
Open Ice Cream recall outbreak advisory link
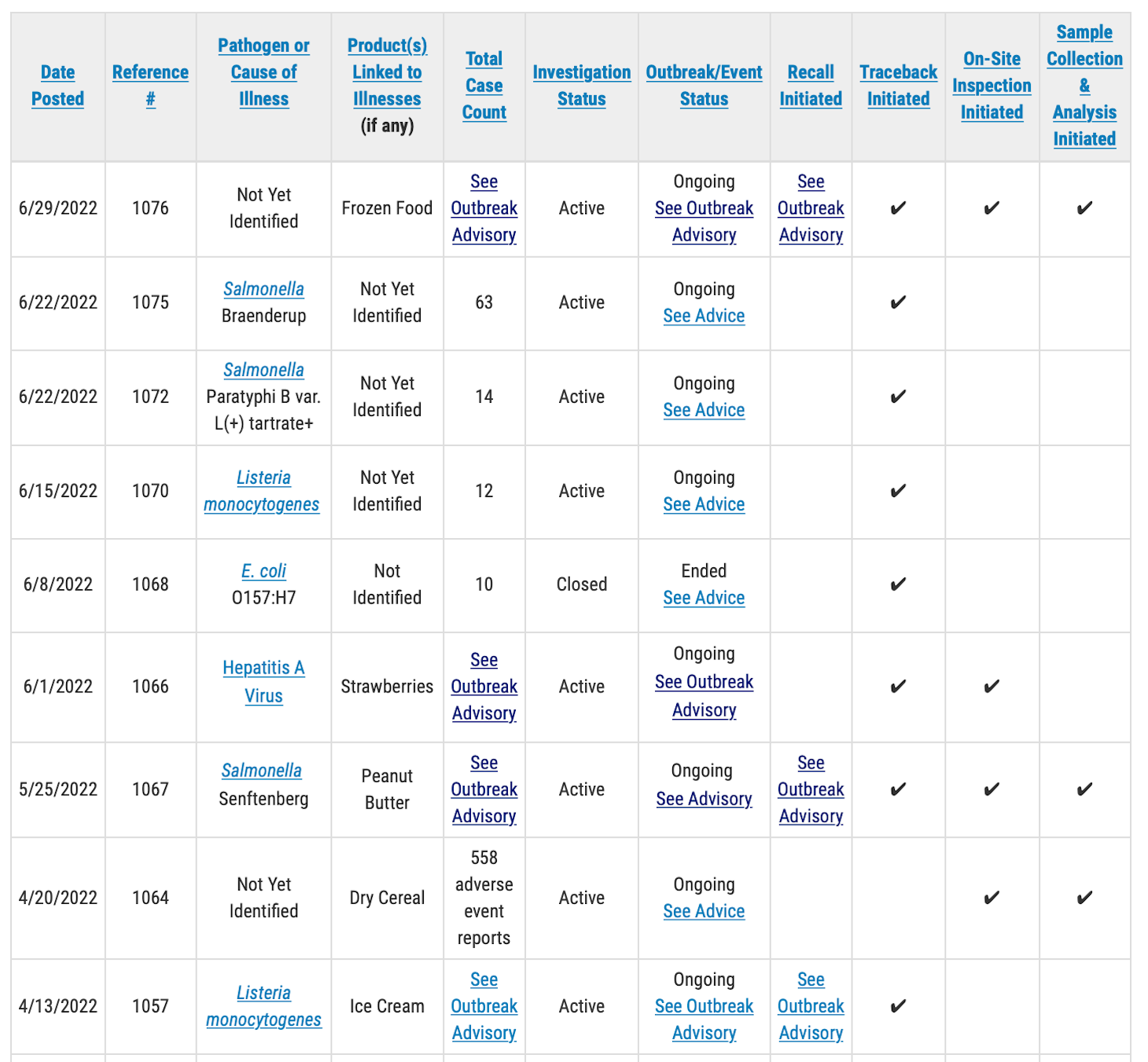click(x=811, y=1006)
